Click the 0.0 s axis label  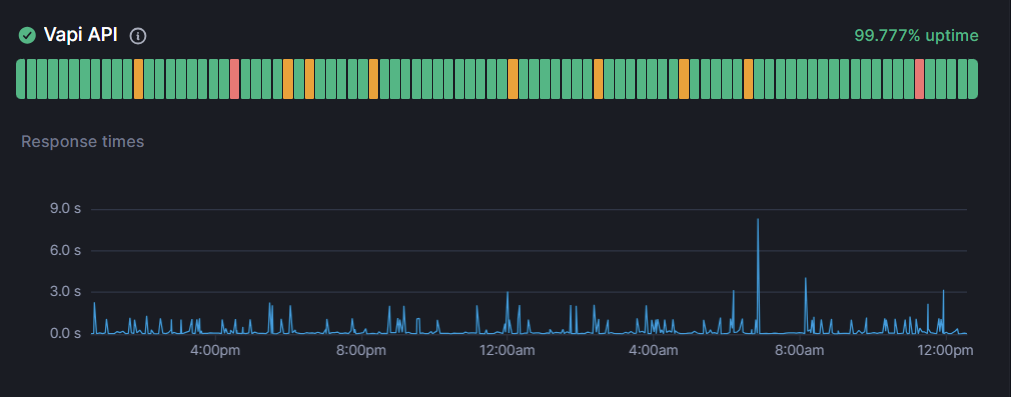(x=64, y=333)
